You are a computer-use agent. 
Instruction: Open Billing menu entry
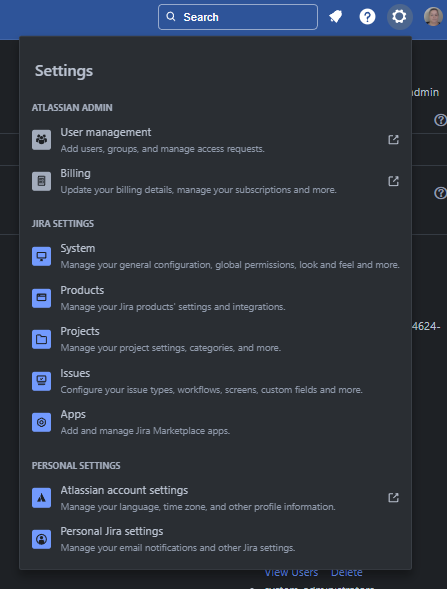click(215, 181)
